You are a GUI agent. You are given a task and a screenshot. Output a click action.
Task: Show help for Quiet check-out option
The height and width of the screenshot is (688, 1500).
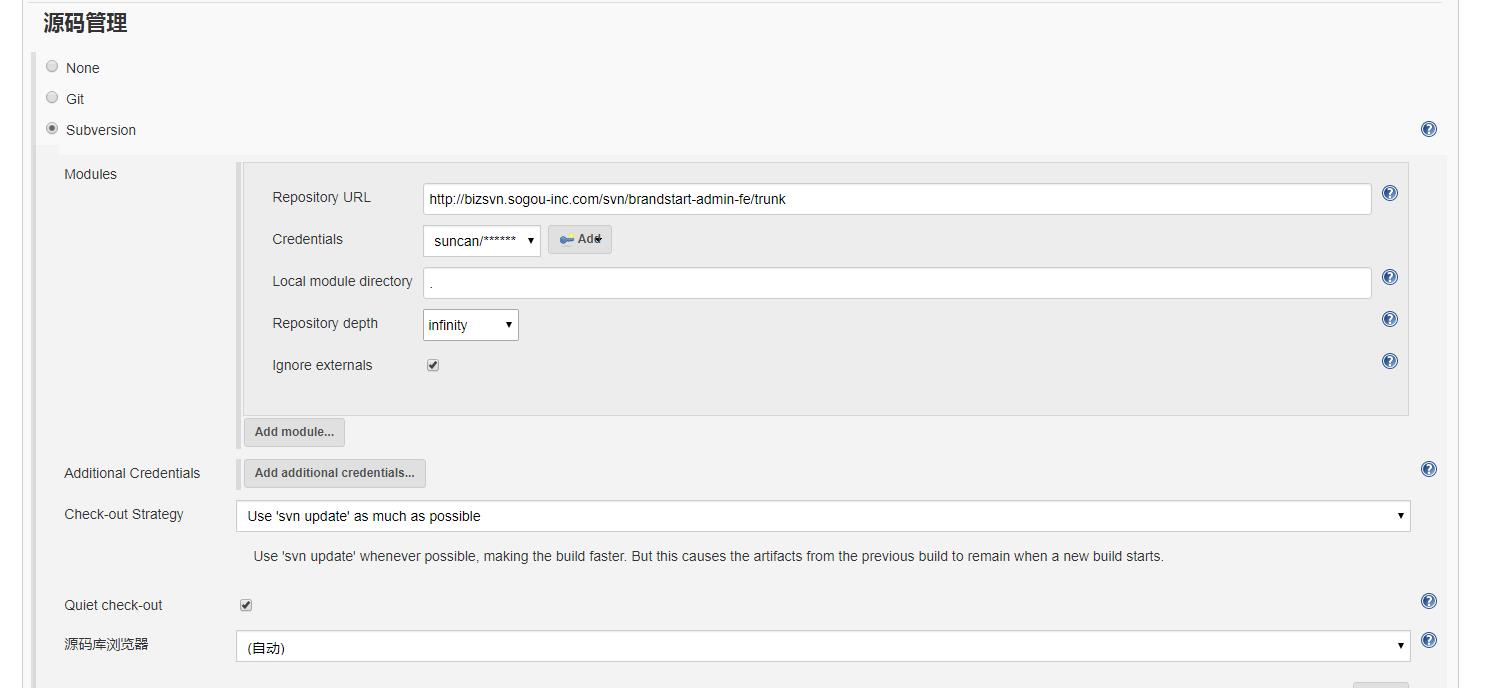tap(1429, 601)
